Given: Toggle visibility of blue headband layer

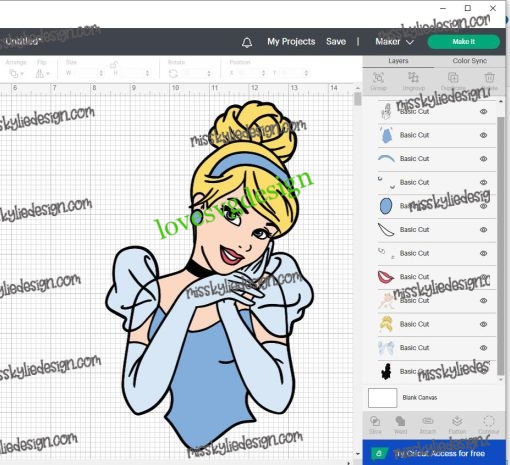Looking at the screenshot, I should point(484,159).
